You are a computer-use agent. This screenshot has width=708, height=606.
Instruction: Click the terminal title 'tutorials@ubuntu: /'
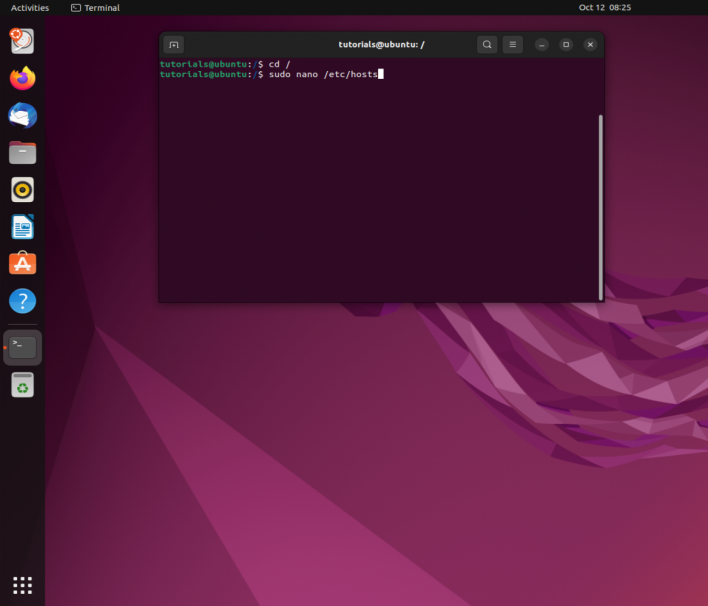(x=382, y=45)
